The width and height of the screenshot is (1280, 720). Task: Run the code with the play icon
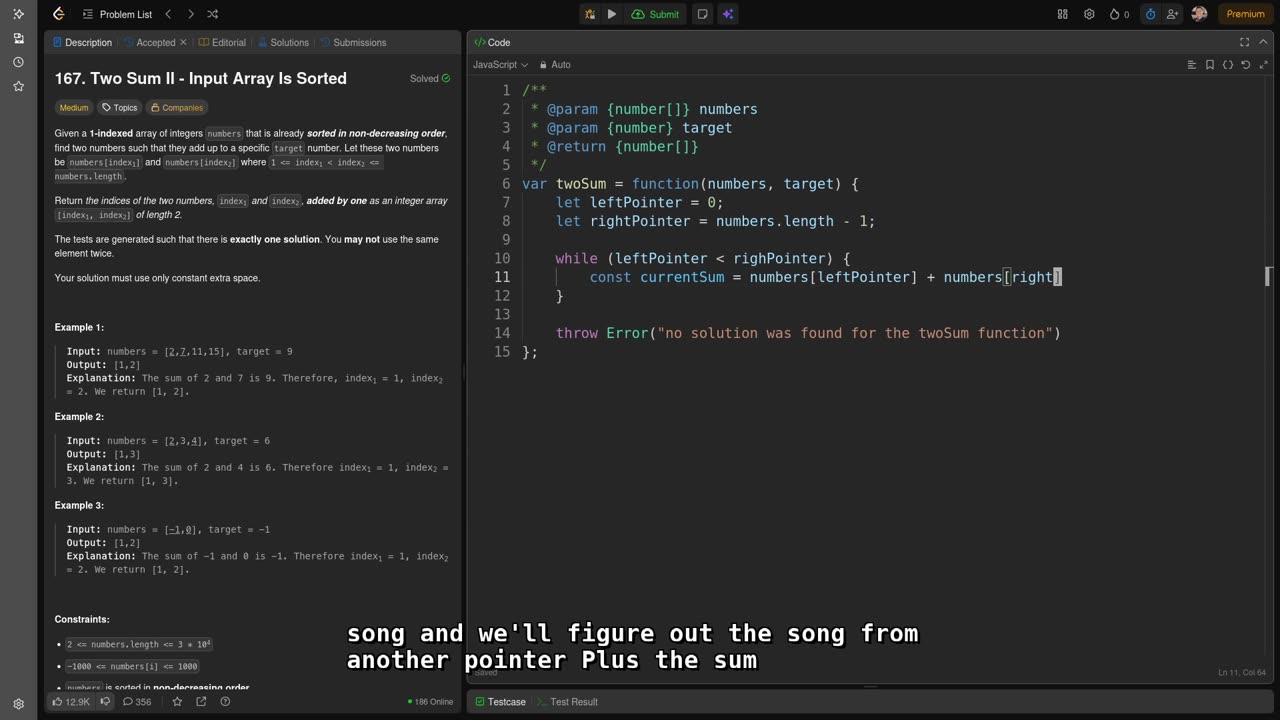pos(612,14)
